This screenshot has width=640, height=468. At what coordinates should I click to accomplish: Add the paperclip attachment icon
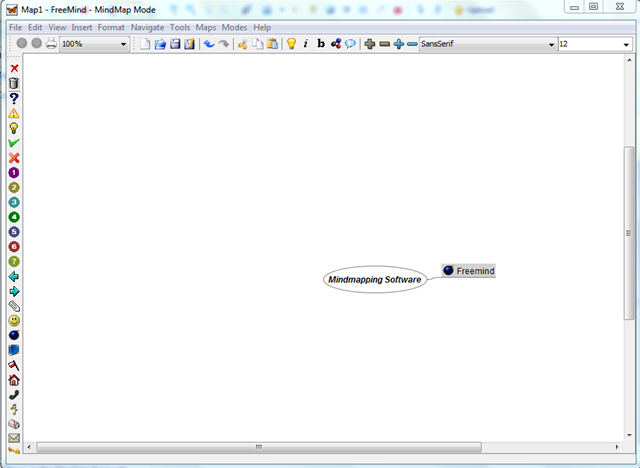pyautogui.click(x=14, y=306)
